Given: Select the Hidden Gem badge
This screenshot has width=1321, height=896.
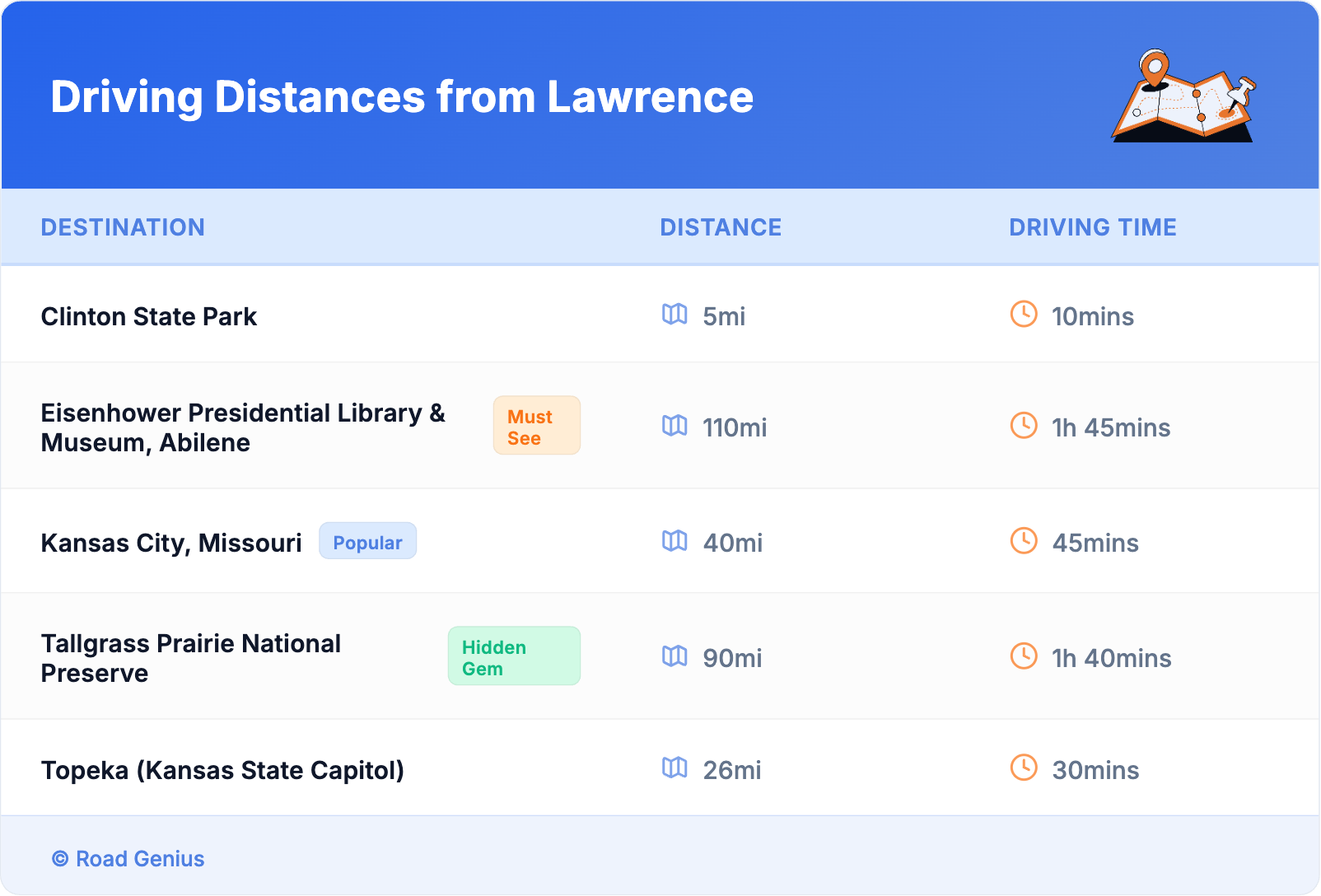Looking at the screenshot, I should click(x=513, y=656).
